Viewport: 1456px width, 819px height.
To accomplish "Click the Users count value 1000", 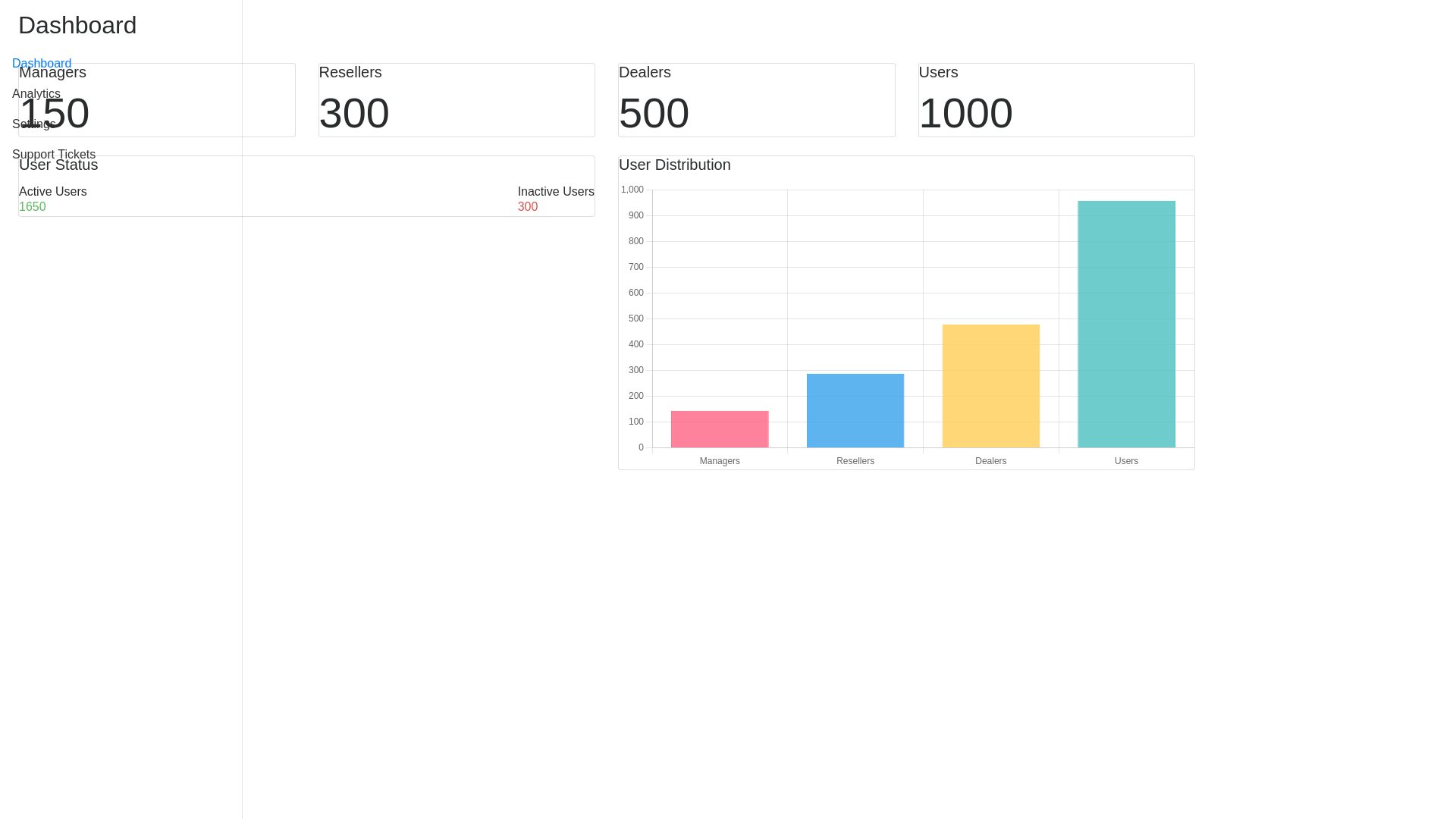I will coord(966,113).
